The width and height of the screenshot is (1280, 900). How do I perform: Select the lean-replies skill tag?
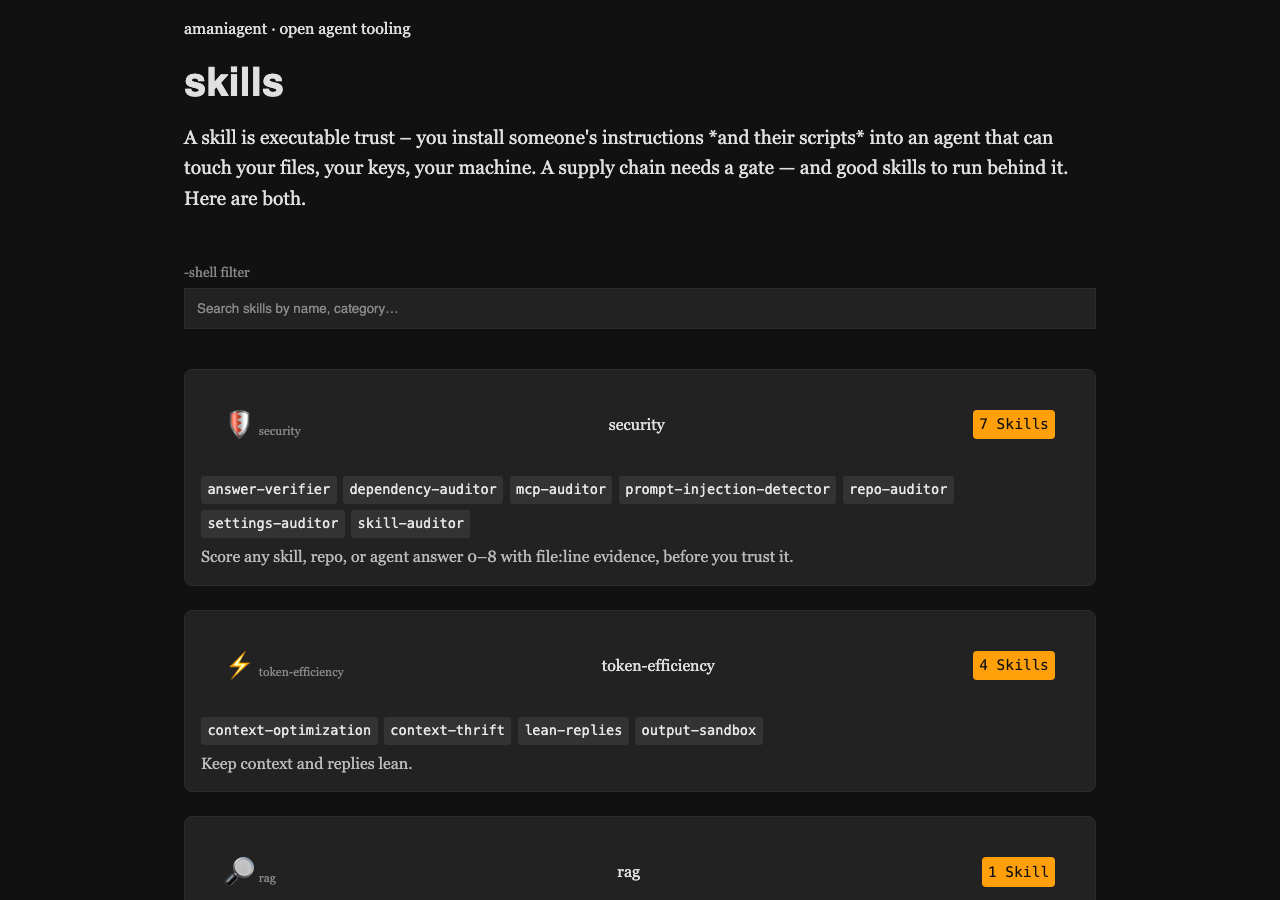tap(573, 731)
